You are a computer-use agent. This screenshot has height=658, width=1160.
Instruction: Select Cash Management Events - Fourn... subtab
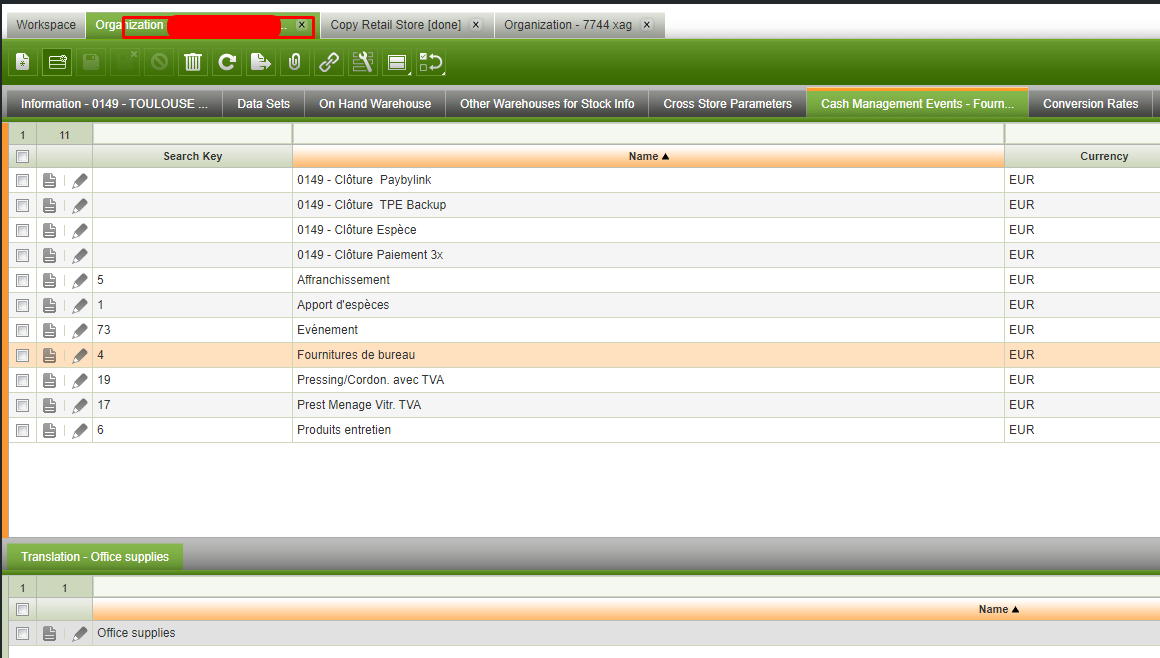click(917, 104)
